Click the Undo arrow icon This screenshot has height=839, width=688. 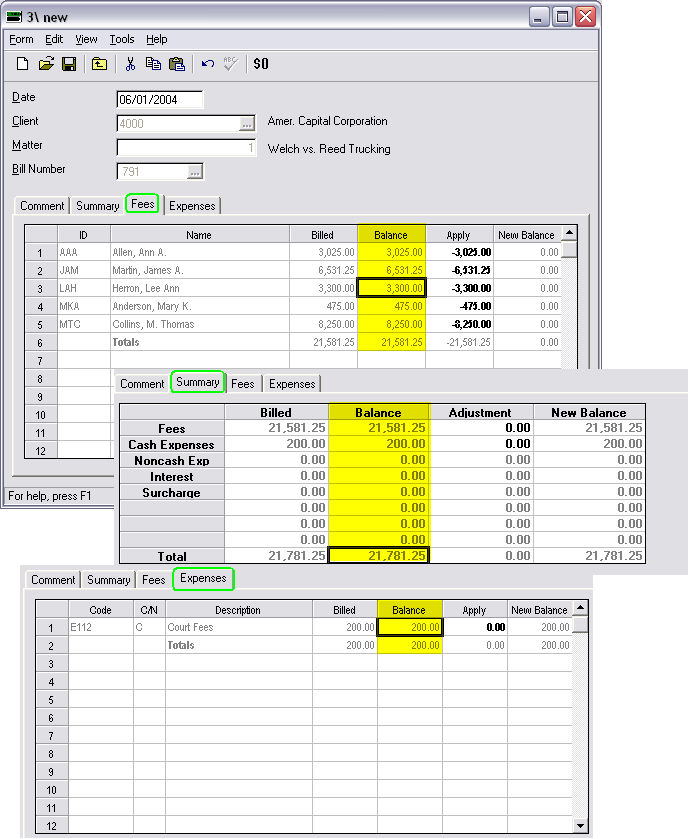tap(208, 64)
